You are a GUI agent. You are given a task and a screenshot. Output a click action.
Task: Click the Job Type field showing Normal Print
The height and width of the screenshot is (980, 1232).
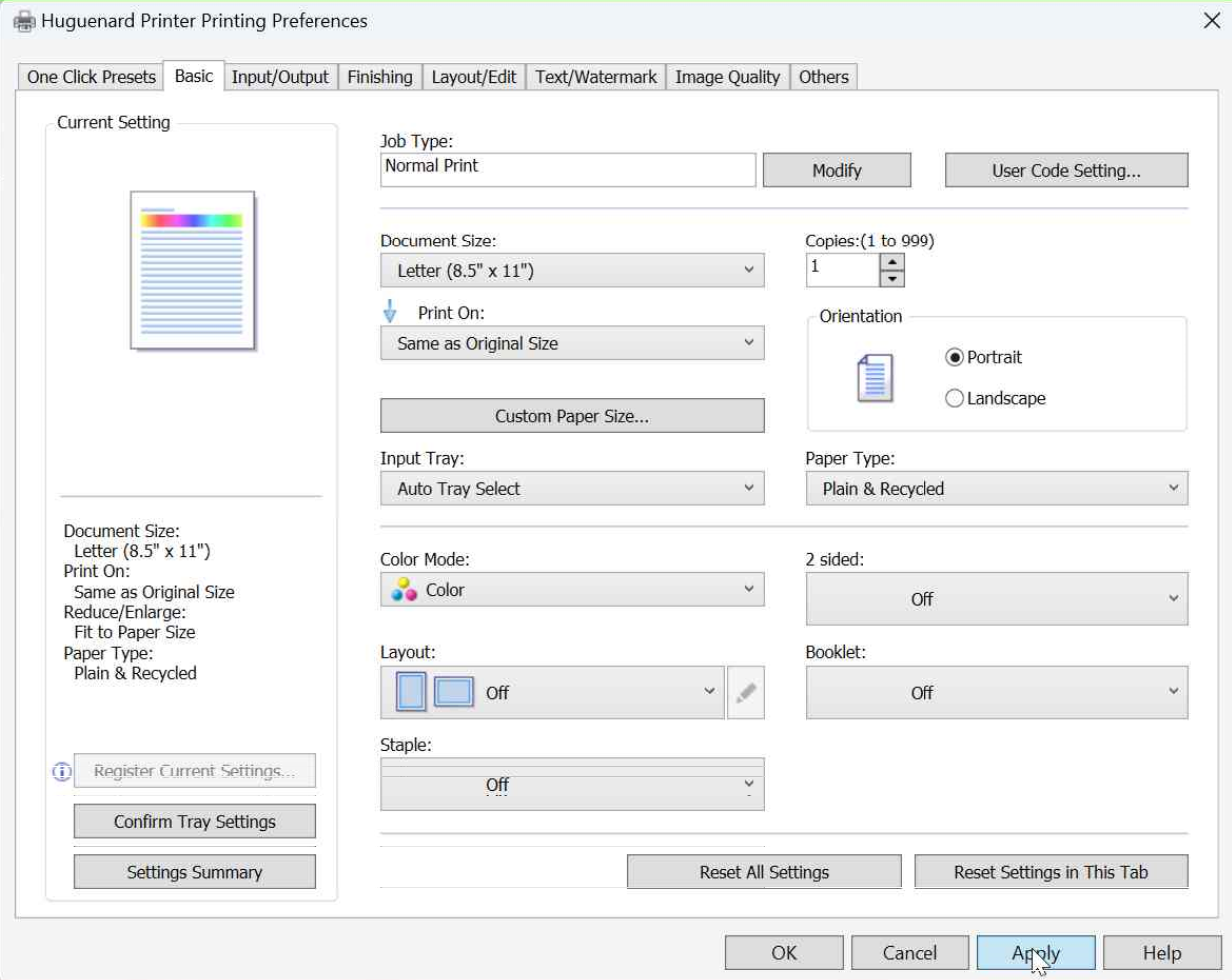click(x=568, y=170)
